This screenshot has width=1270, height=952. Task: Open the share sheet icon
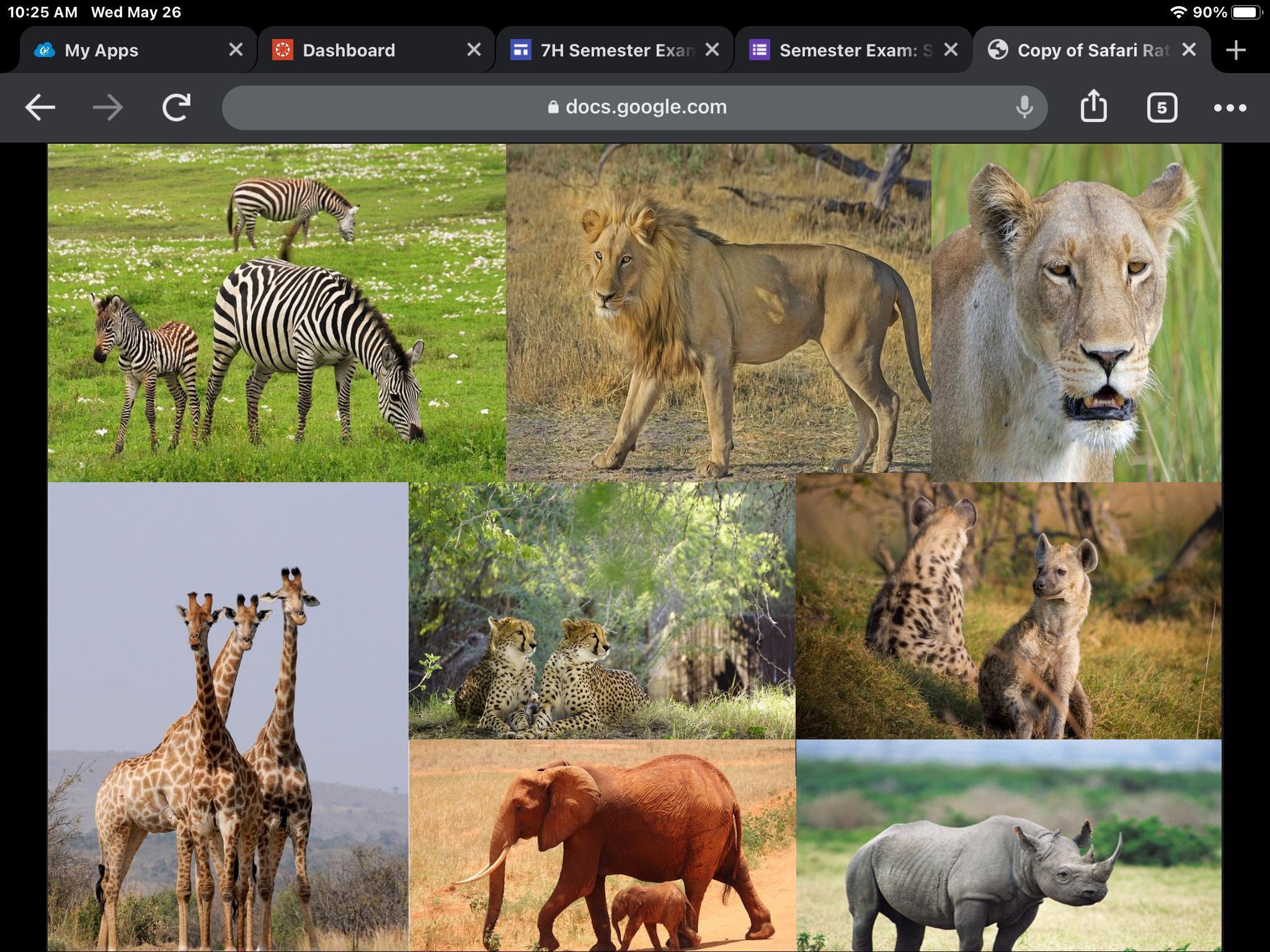(1093, 107)
